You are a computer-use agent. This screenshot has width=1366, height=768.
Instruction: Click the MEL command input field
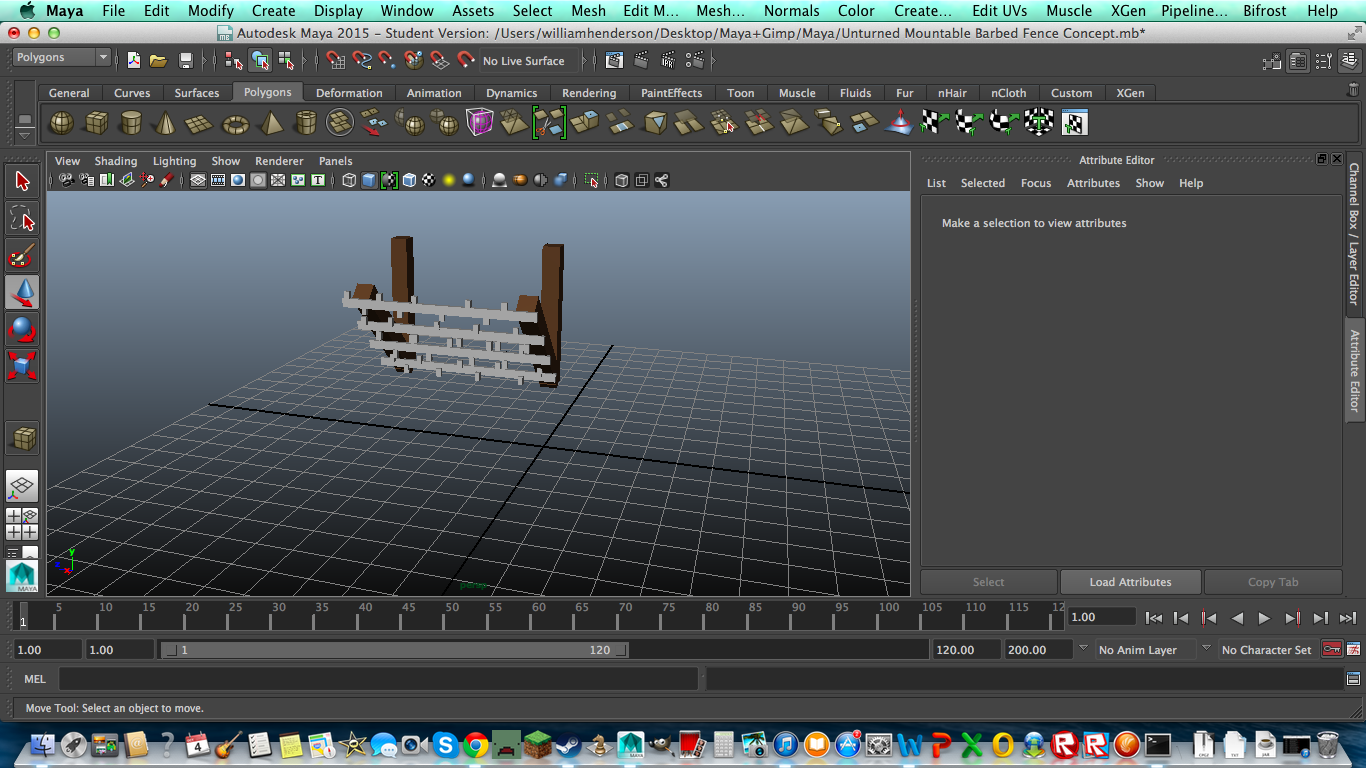coord(378,679)
